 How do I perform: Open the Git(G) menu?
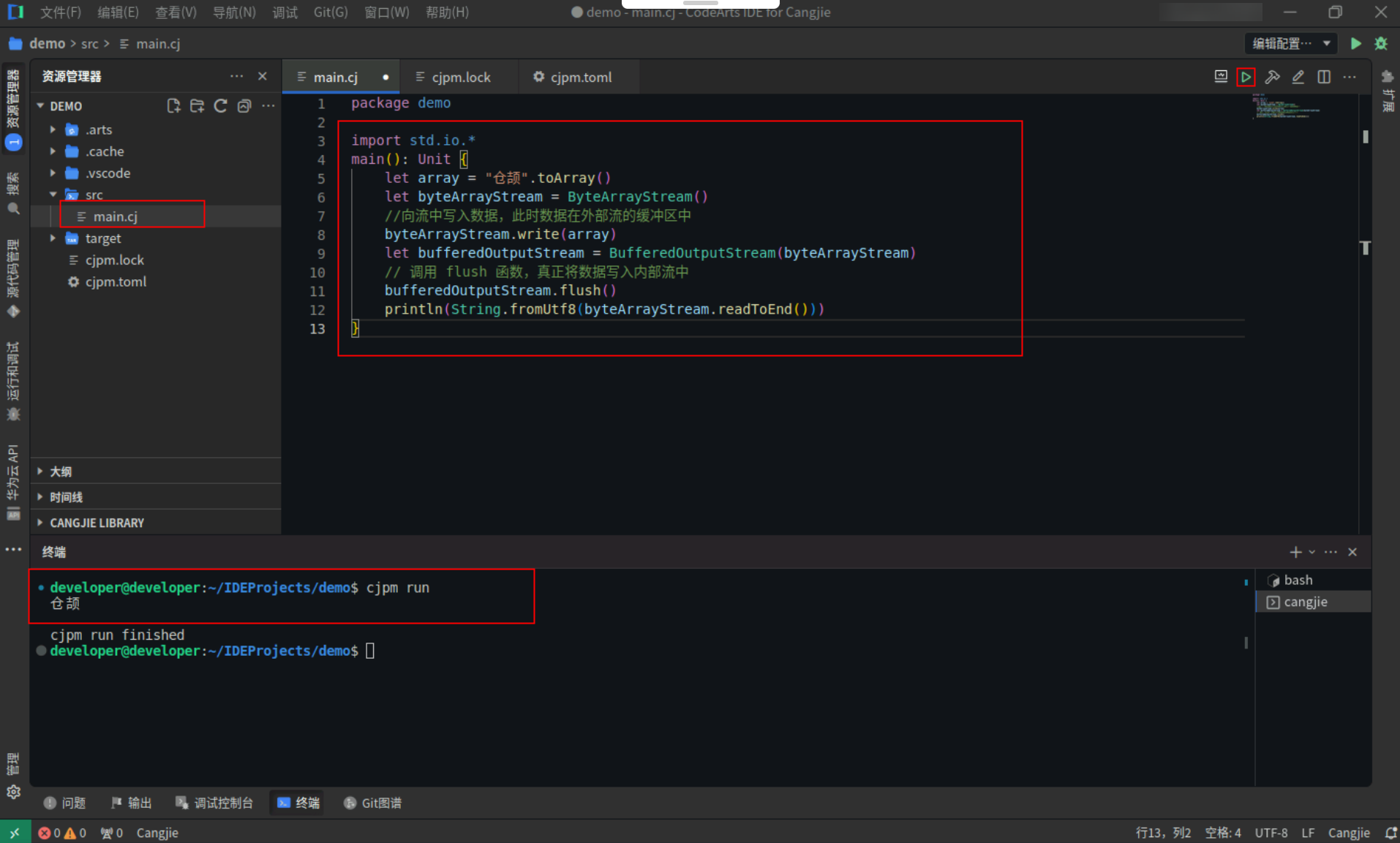pyautogui.click(x=331, y=12)
